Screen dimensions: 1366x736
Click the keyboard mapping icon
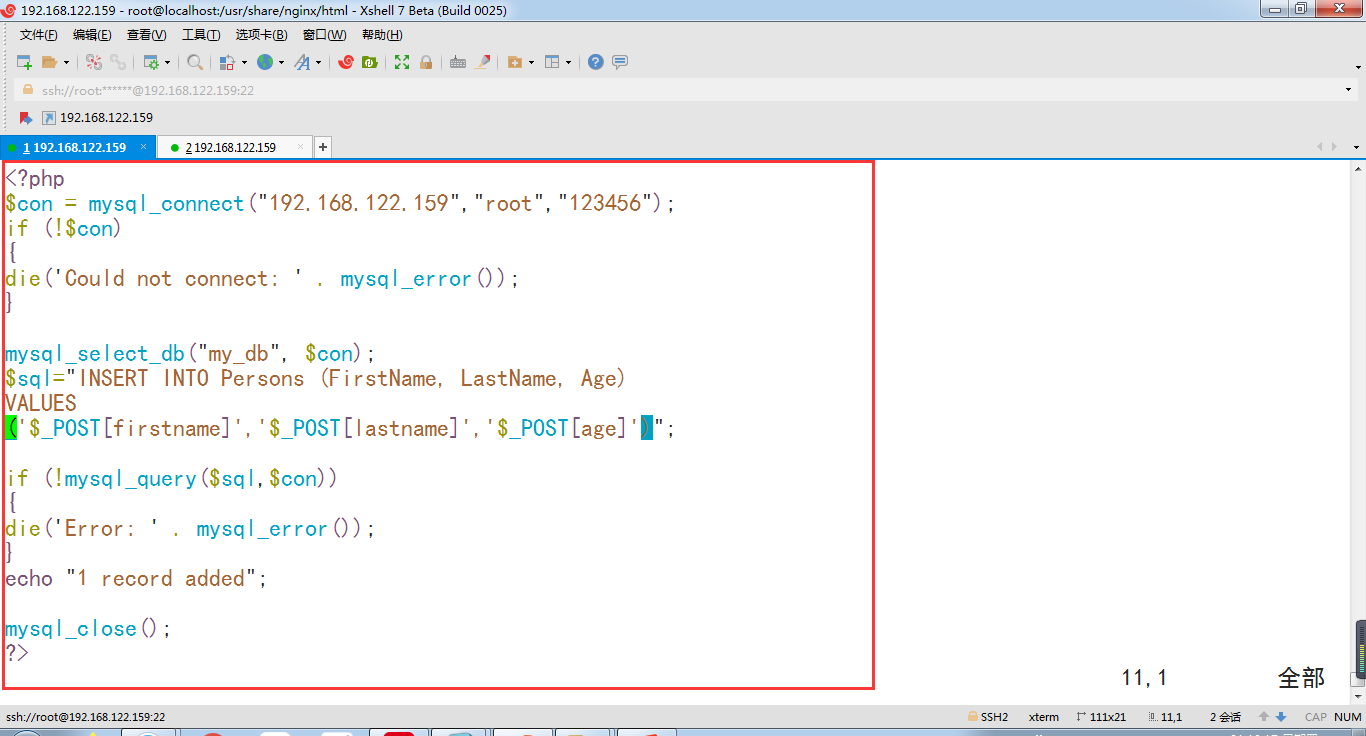point(458,62)
